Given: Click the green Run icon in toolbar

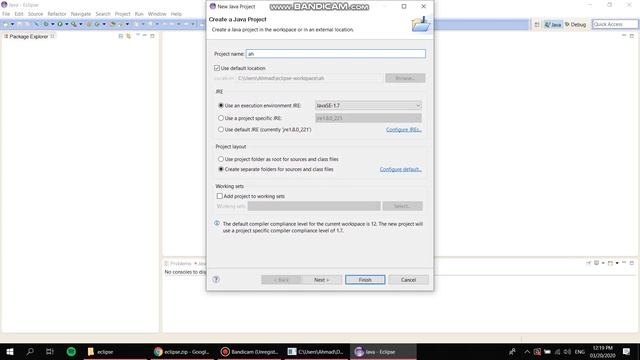Looking at the screenshot, I should click(60, 24).
